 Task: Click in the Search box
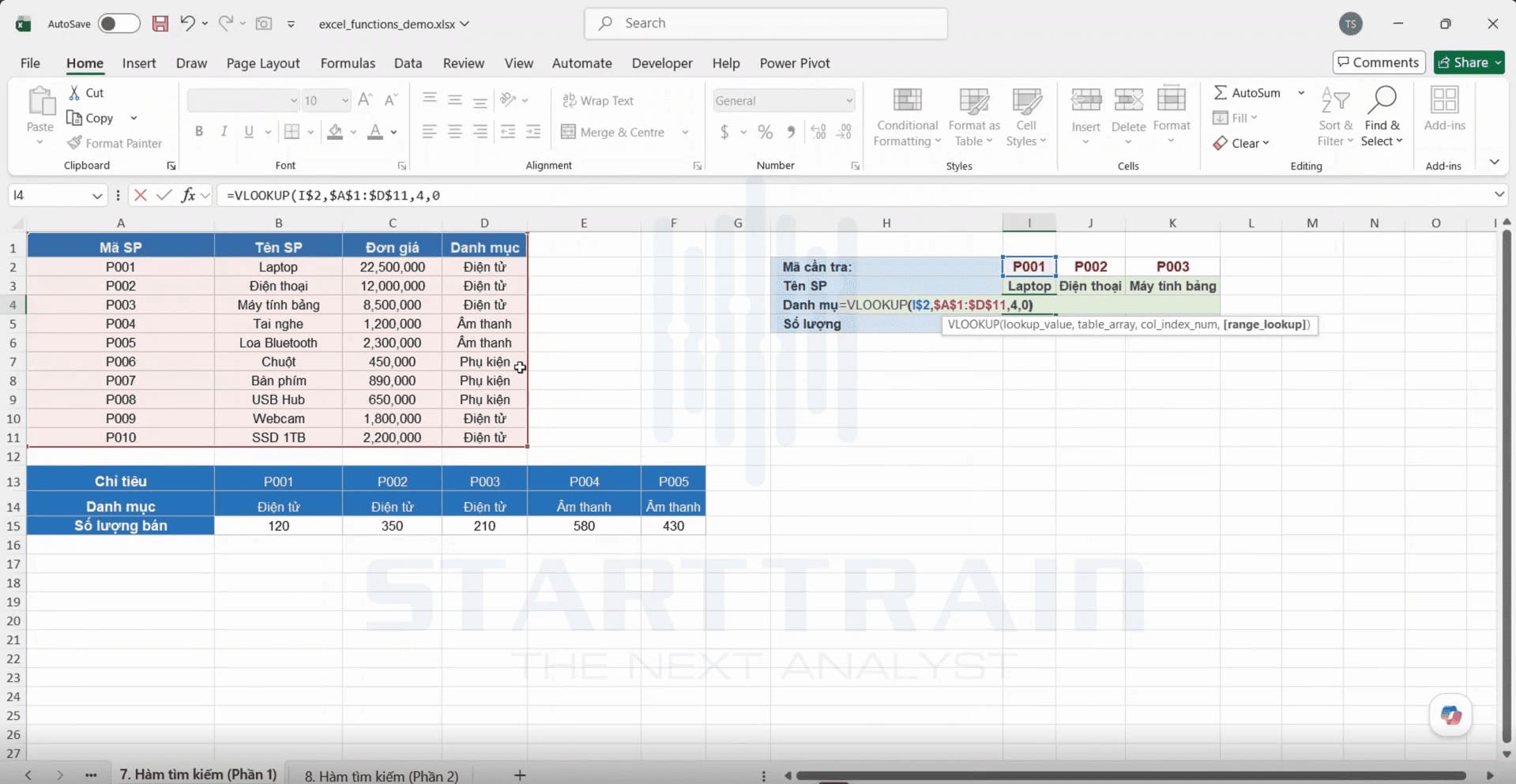(x=766, y=24)
